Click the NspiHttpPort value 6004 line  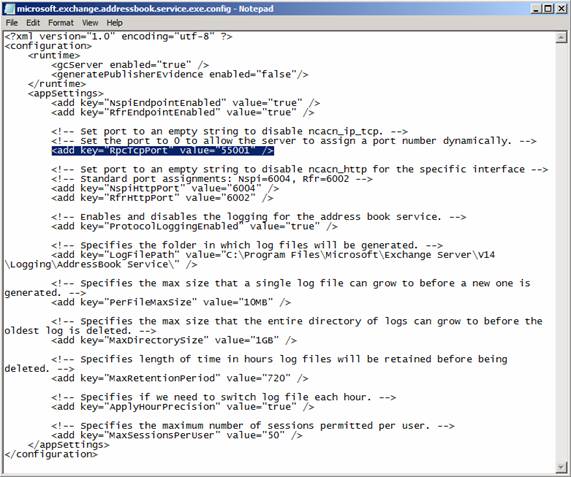click(165, 188)
